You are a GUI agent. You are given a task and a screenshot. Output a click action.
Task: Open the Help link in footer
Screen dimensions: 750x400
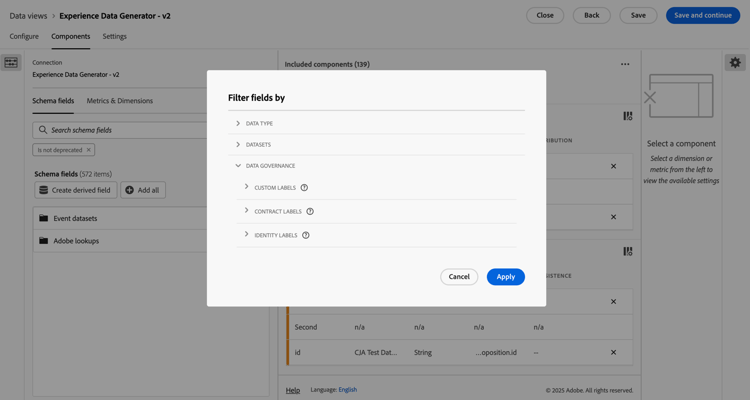[x=293, y=390]
